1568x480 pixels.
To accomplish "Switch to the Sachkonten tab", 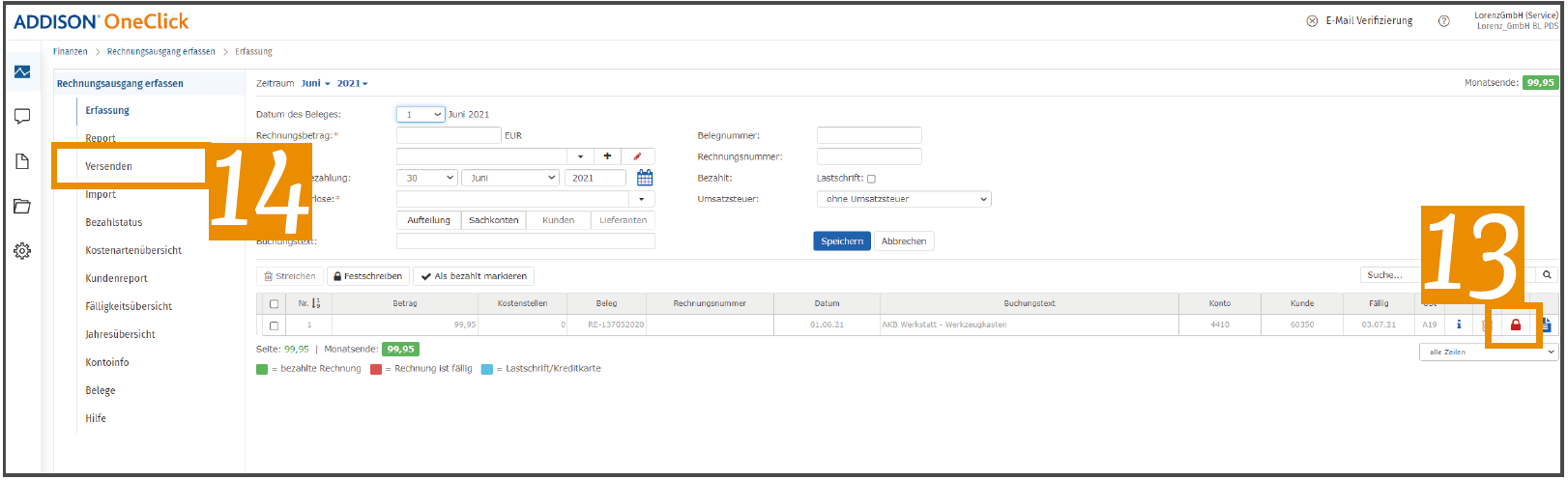I will [x=494, y=220].
